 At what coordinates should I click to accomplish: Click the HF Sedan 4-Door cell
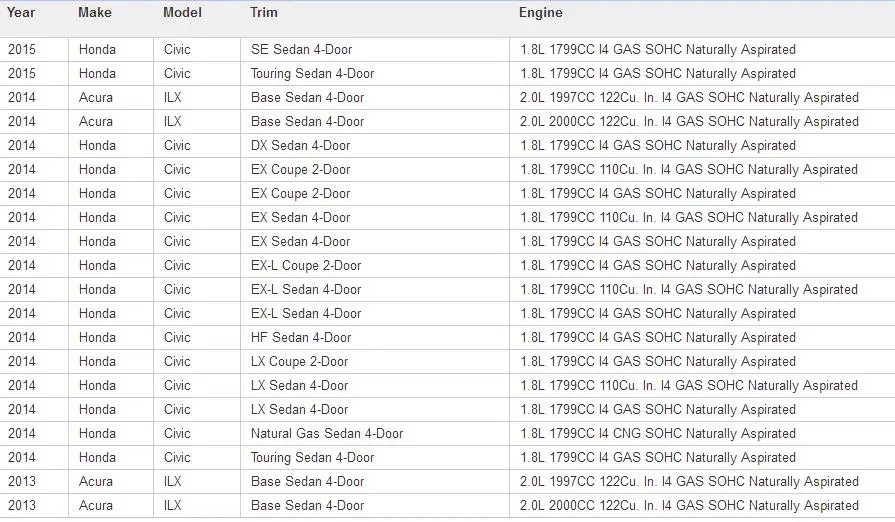point(374,338)
